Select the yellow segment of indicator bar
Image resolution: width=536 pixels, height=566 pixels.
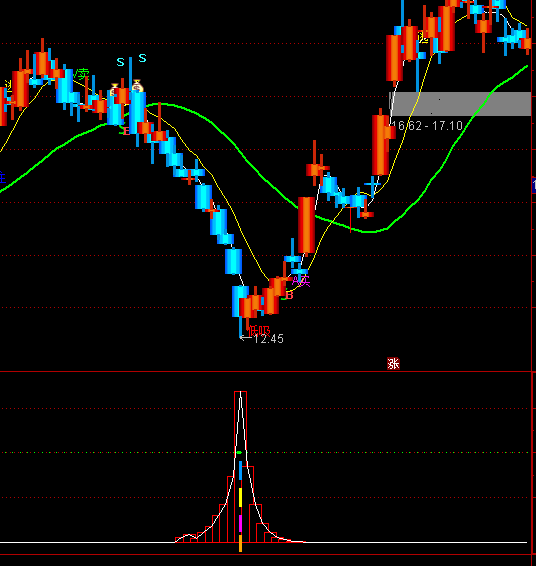point(240,497)
